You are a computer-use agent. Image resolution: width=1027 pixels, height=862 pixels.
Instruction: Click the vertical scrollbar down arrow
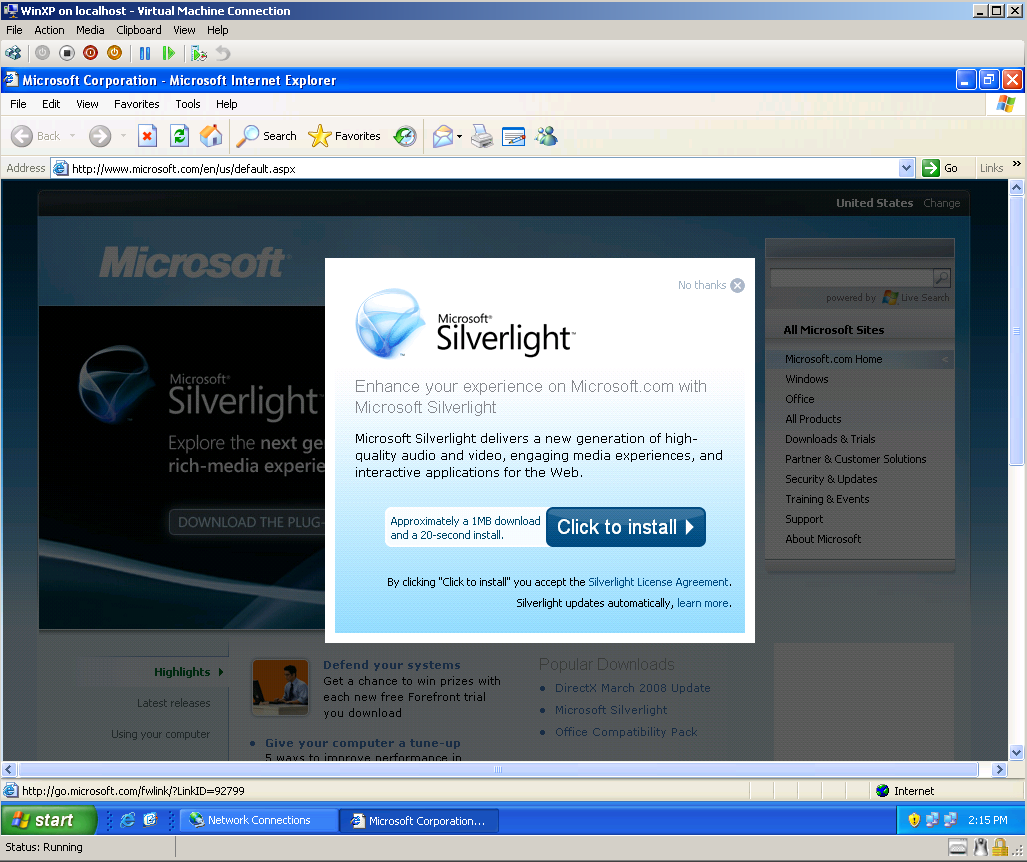coord(1017,752)
